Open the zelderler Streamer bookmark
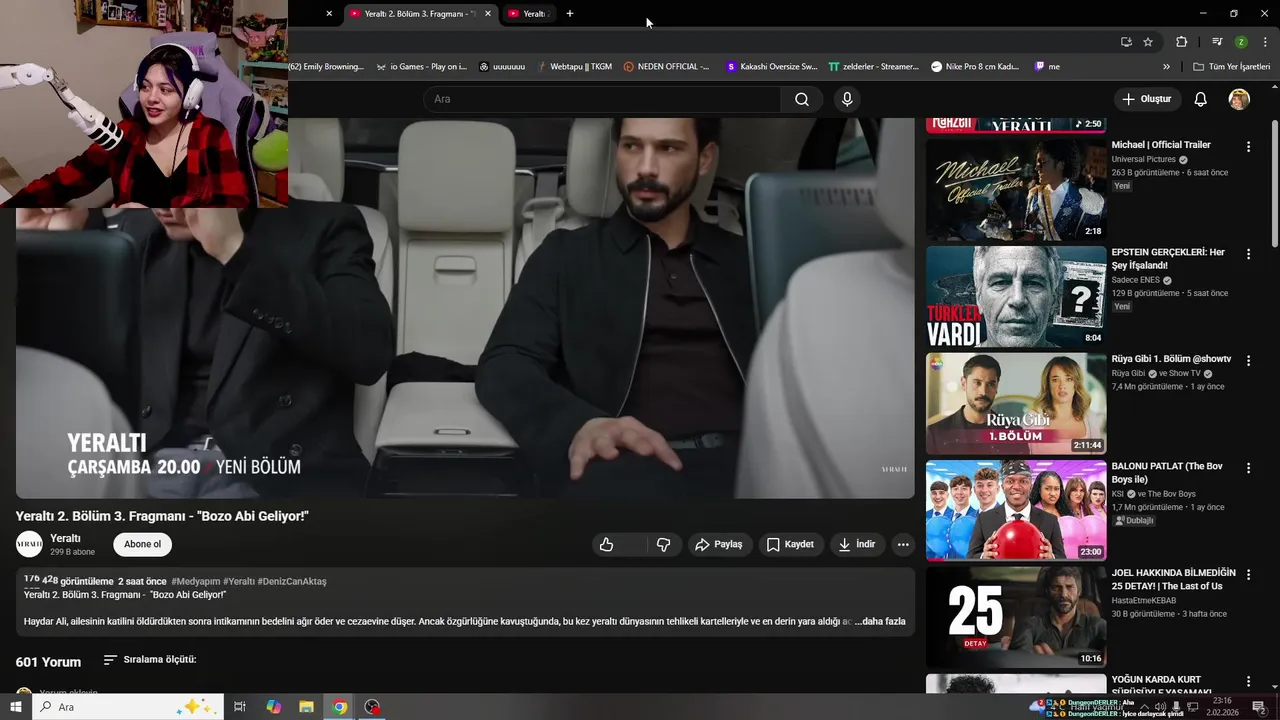The width and height of the screenshot is (1280, 720). [x=874, y=67]
